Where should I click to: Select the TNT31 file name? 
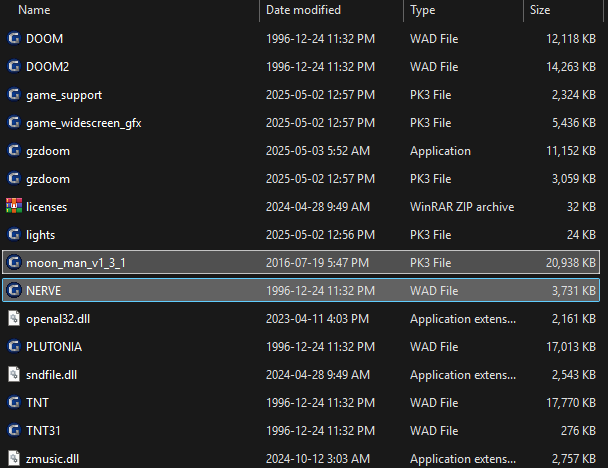tap(43, 431)
